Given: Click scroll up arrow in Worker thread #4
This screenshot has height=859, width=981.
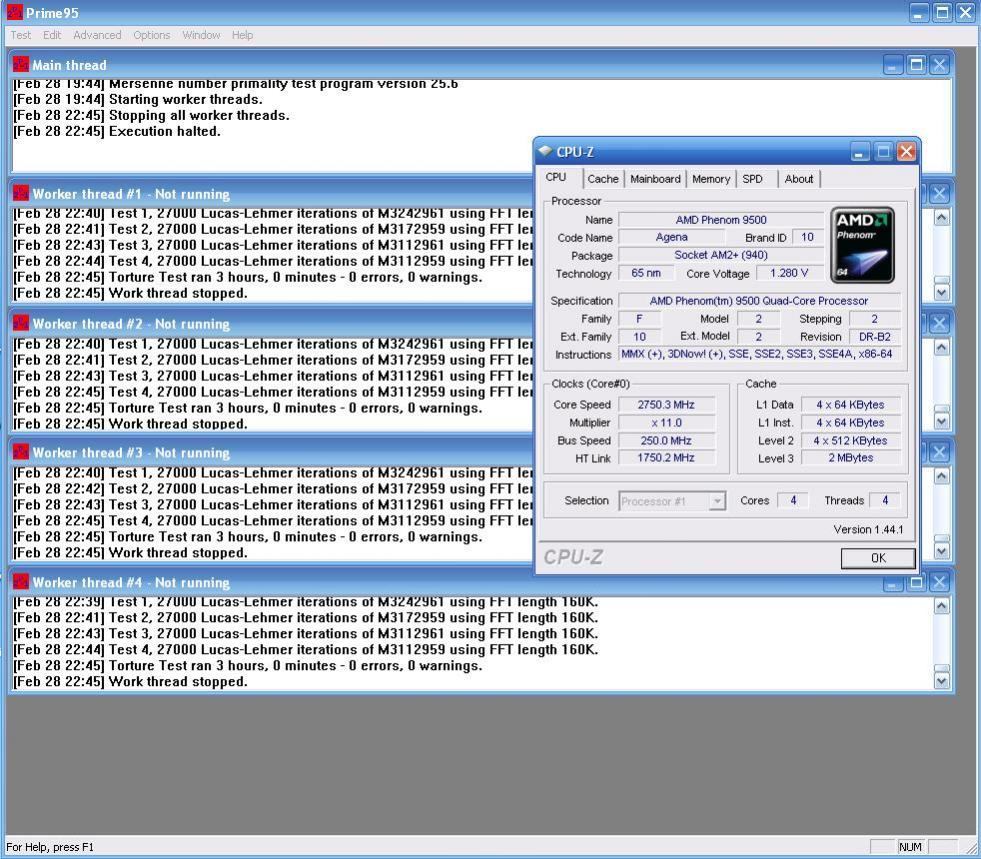Looking at the screenshot, I should (x=942, y=606).
